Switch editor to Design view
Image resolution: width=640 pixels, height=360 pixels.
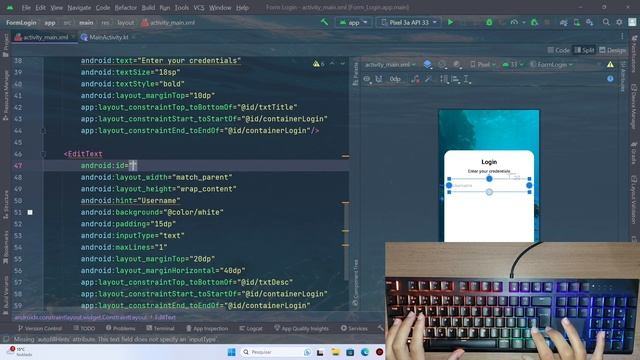612,50
